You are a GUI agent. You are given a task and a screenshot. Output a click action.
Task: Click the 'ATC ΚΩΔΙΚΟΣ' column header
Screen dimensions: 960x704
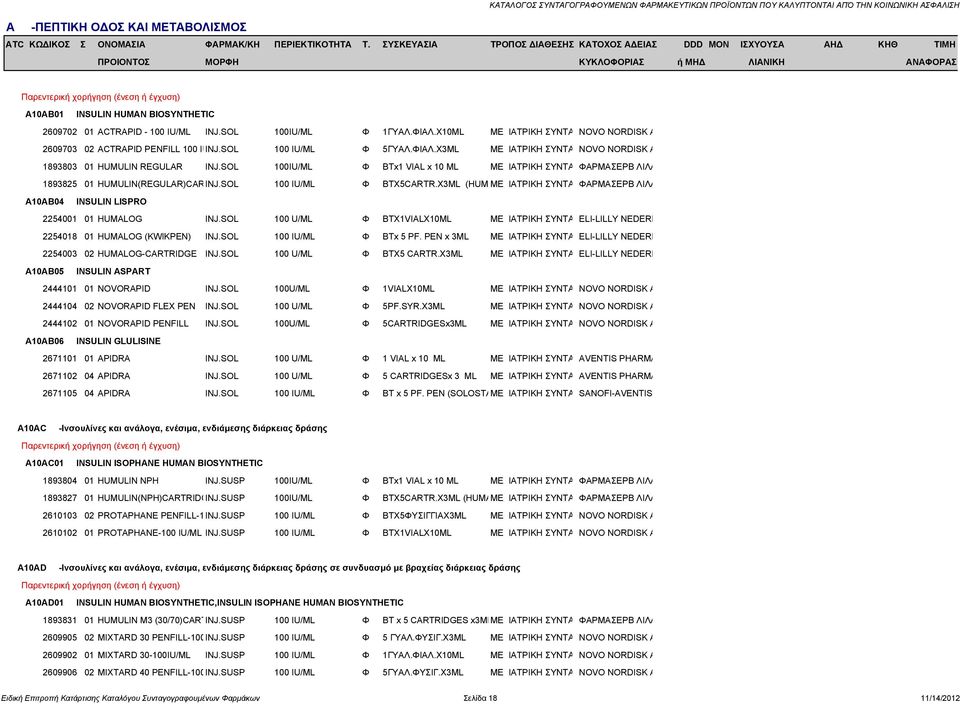(37, 44)
